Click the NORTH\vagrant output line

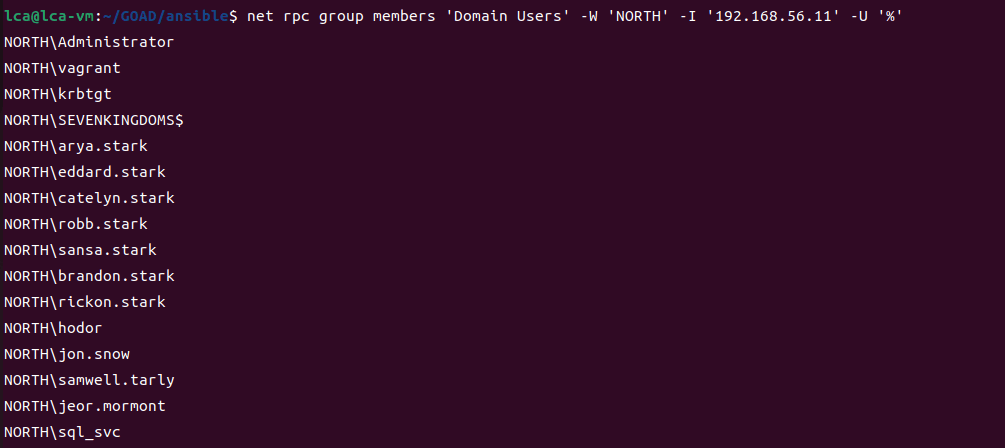[x=62, y=68]
